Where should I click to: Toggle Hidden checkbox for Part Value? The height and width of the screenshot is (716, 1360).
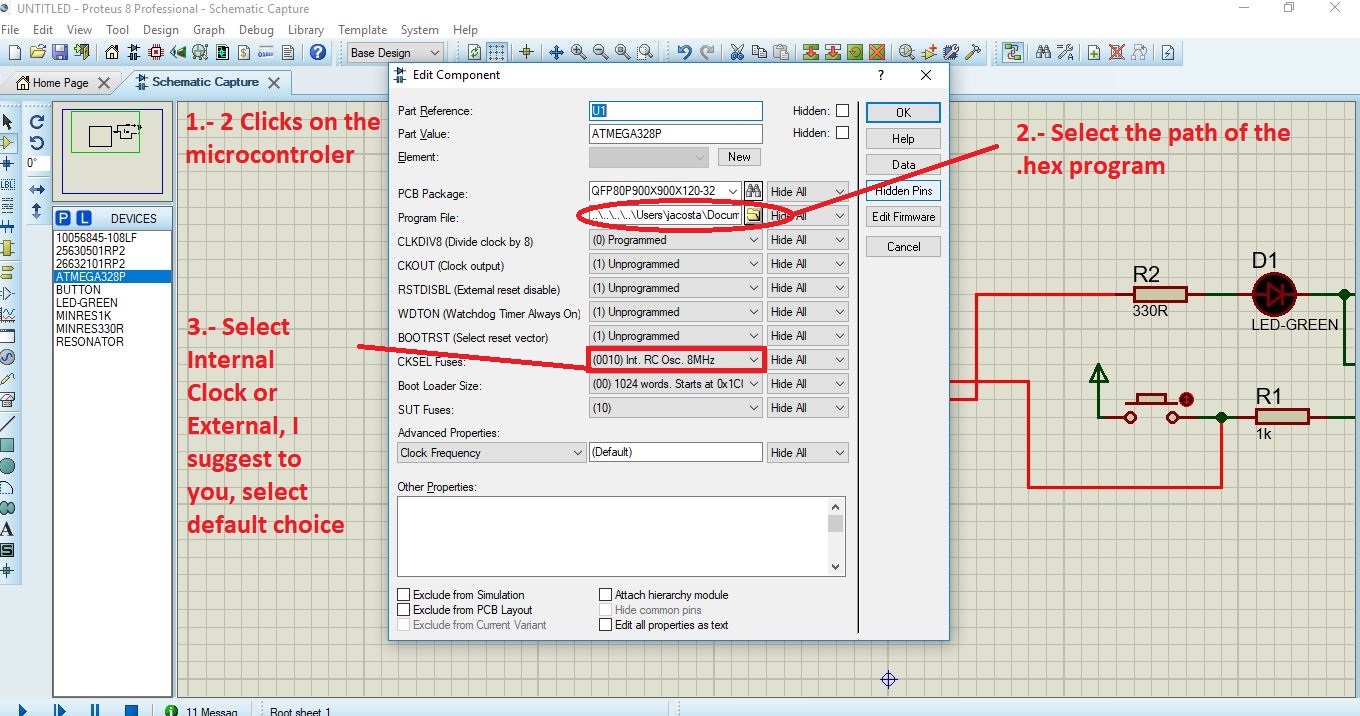842,133
